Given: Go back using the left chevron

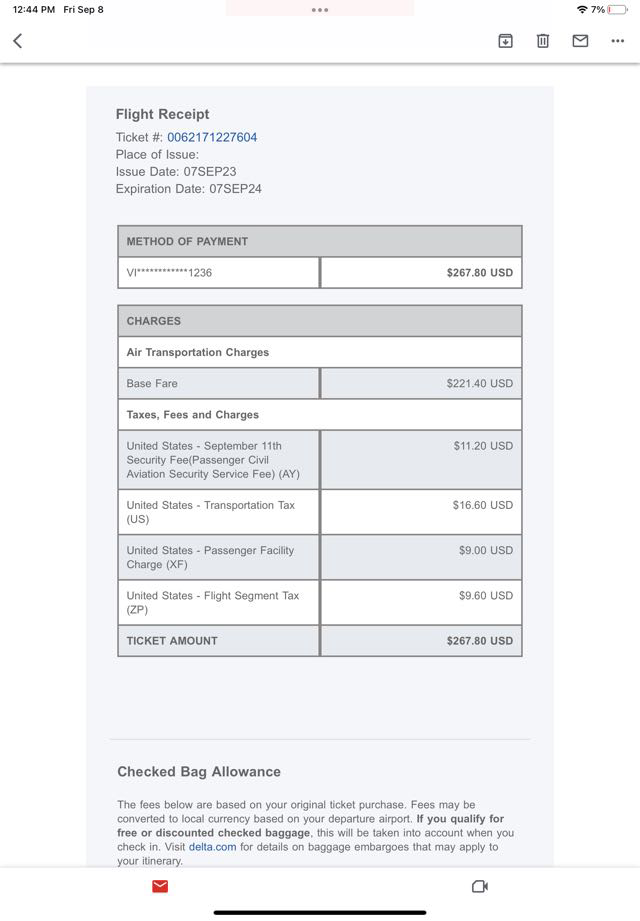Looking at the screenshot, I should coord(17,41).
